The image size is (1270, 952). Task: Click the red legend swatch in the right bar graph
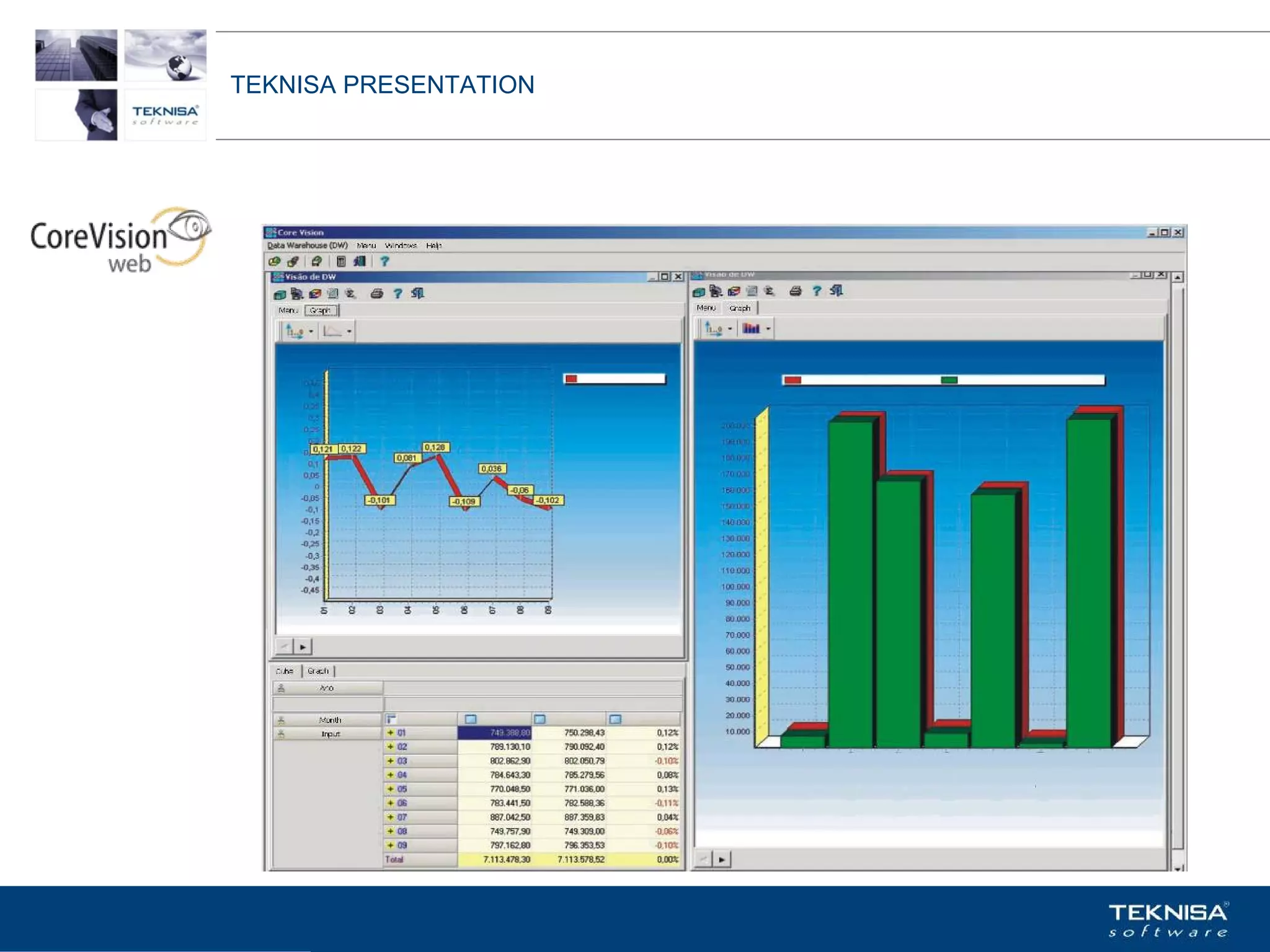pos(793,380)
